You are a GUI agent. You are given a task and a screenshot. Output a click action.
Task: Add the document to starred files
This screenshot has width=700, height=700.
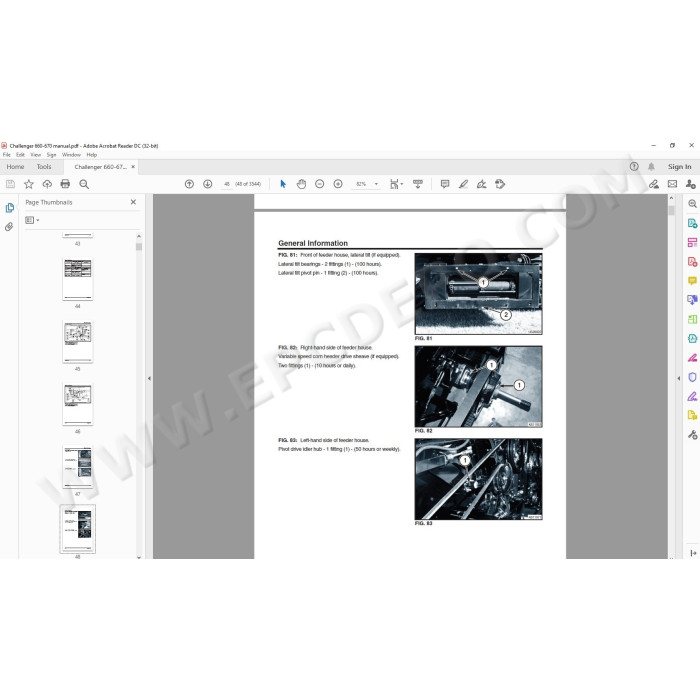(28, 184)
